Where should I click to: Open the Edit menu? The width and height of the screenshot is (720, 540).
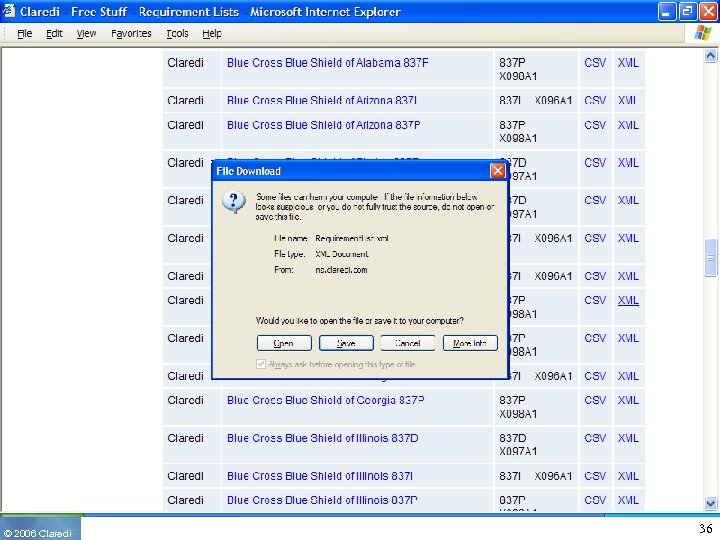54,34
